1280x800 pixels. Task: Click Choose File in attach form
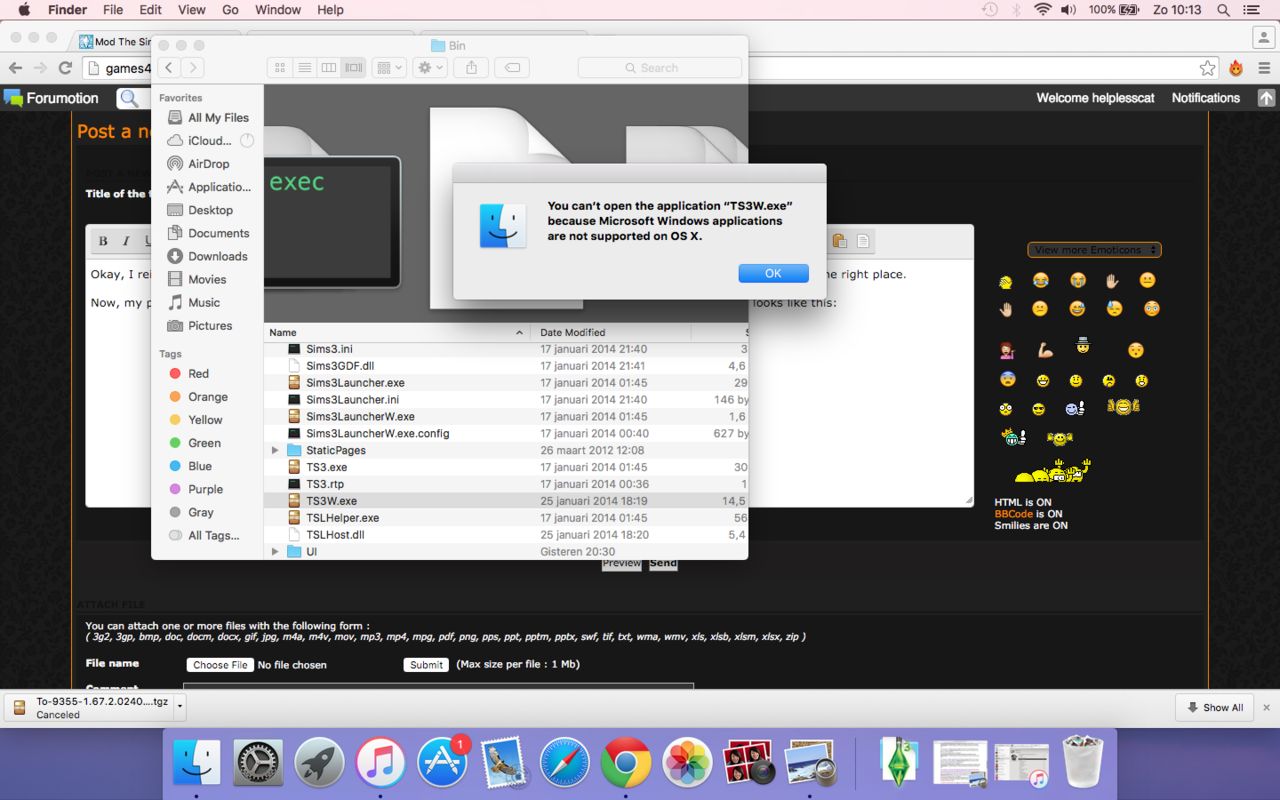220,665
